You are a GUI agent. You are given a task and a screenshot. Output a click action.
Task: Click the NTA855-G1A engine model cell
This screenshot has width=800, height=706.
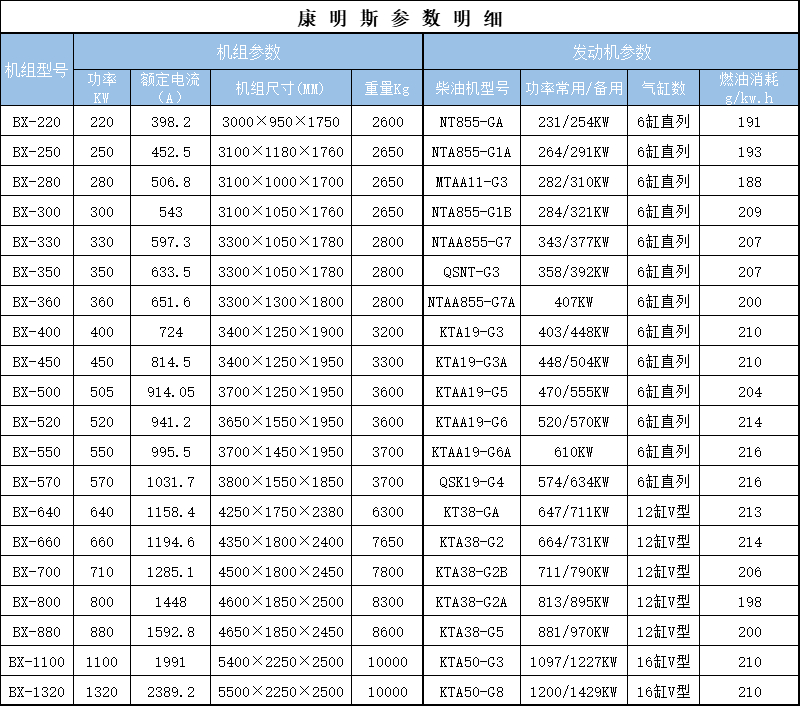pyautogui.click(x=472, y=152)
